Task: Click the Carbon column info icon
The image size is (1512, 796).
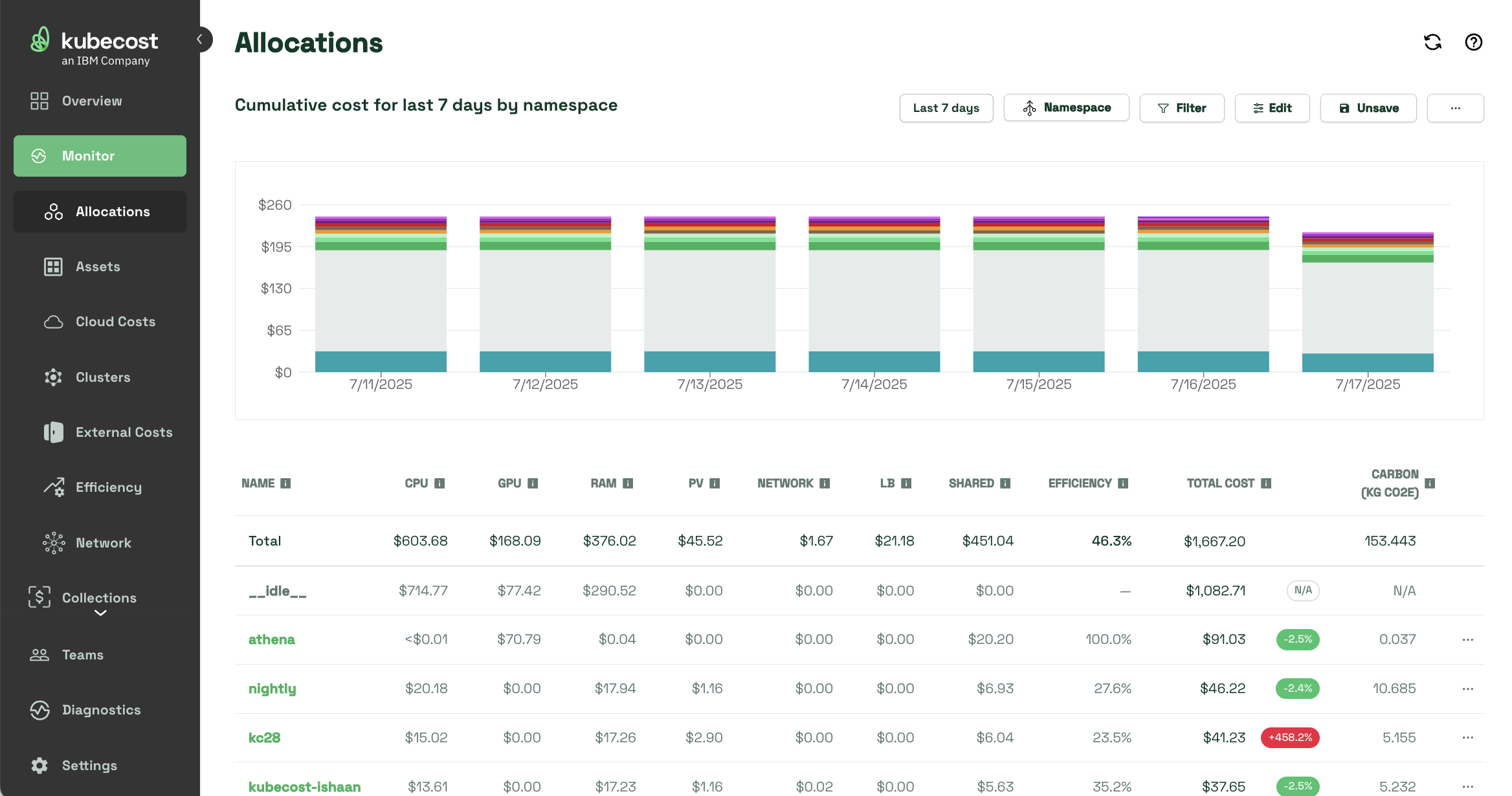Action: 1430,483
